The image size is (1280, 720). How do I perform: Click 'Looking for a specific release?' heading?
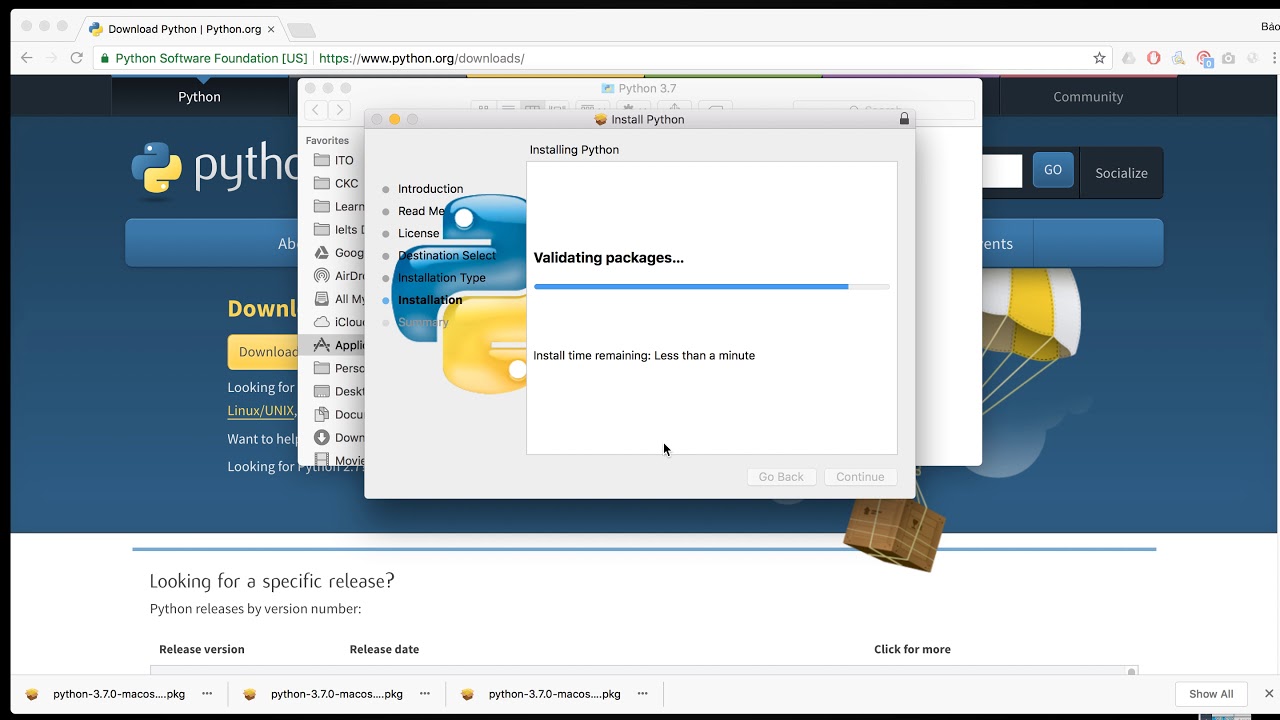272,581
